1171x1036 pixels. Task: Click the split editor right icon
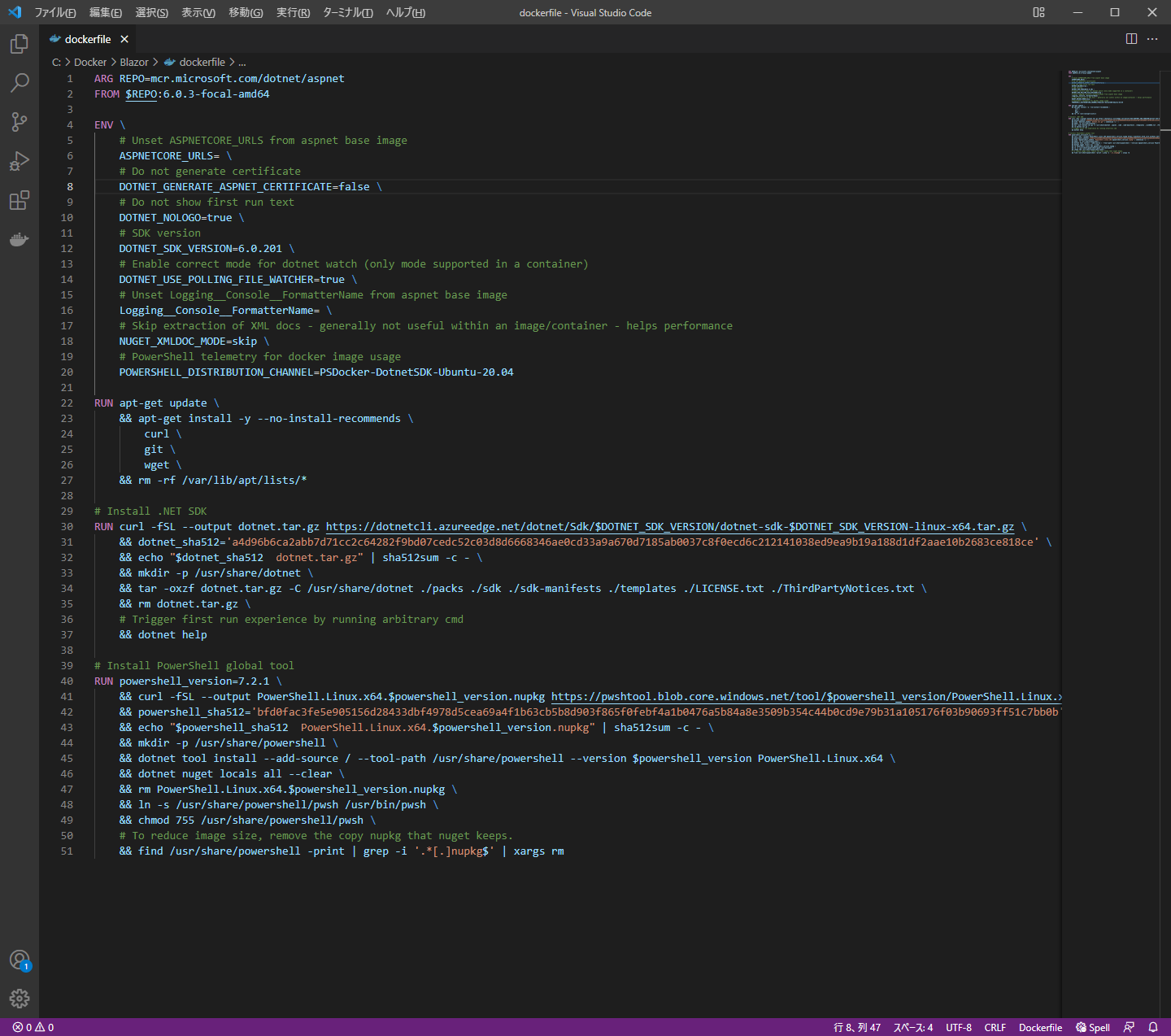pos(1131,39)
